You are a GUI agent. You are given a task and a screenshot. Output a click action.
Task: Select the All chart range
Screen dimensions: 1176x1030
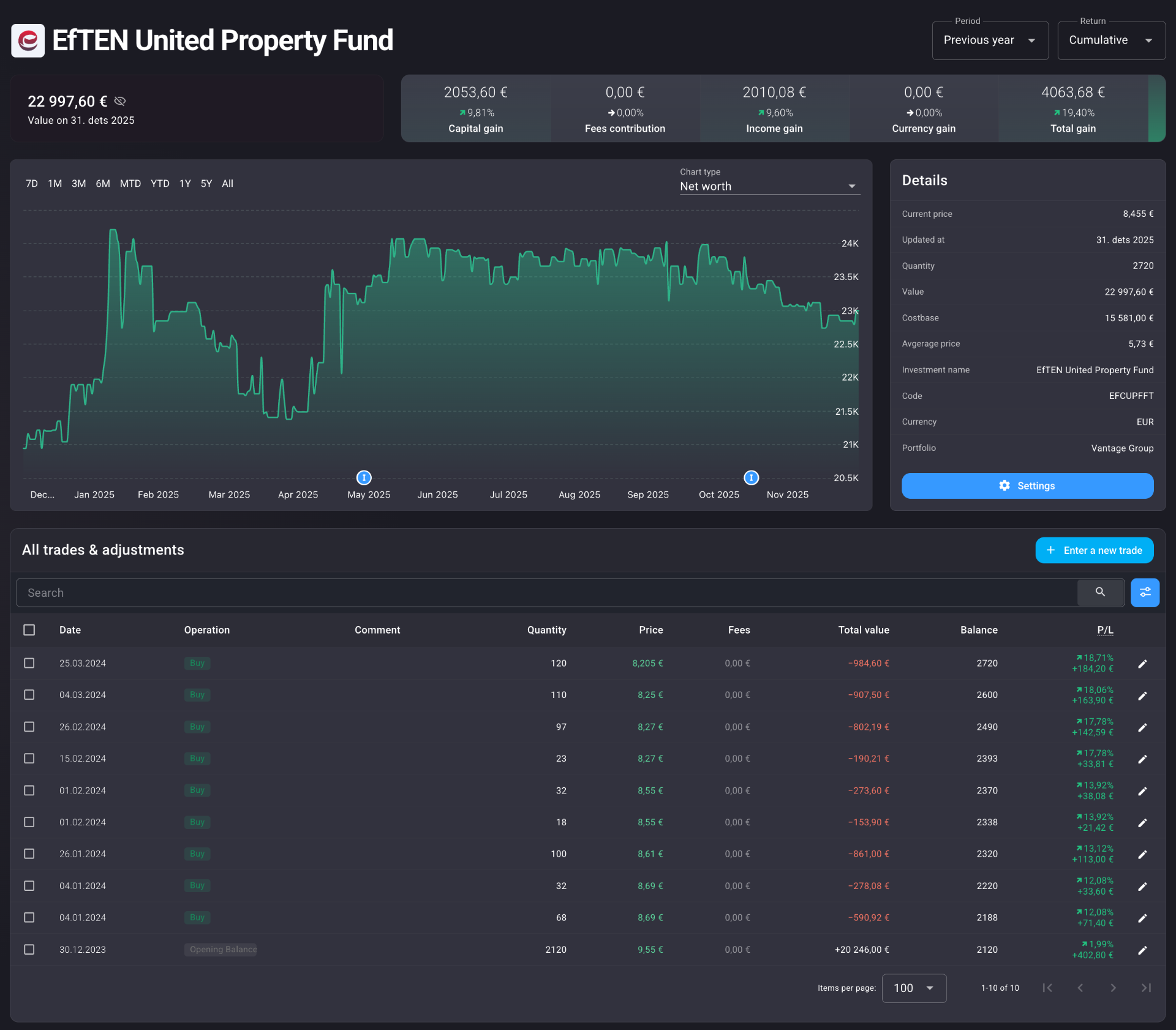pyautogui.click(x=227, y=184)
